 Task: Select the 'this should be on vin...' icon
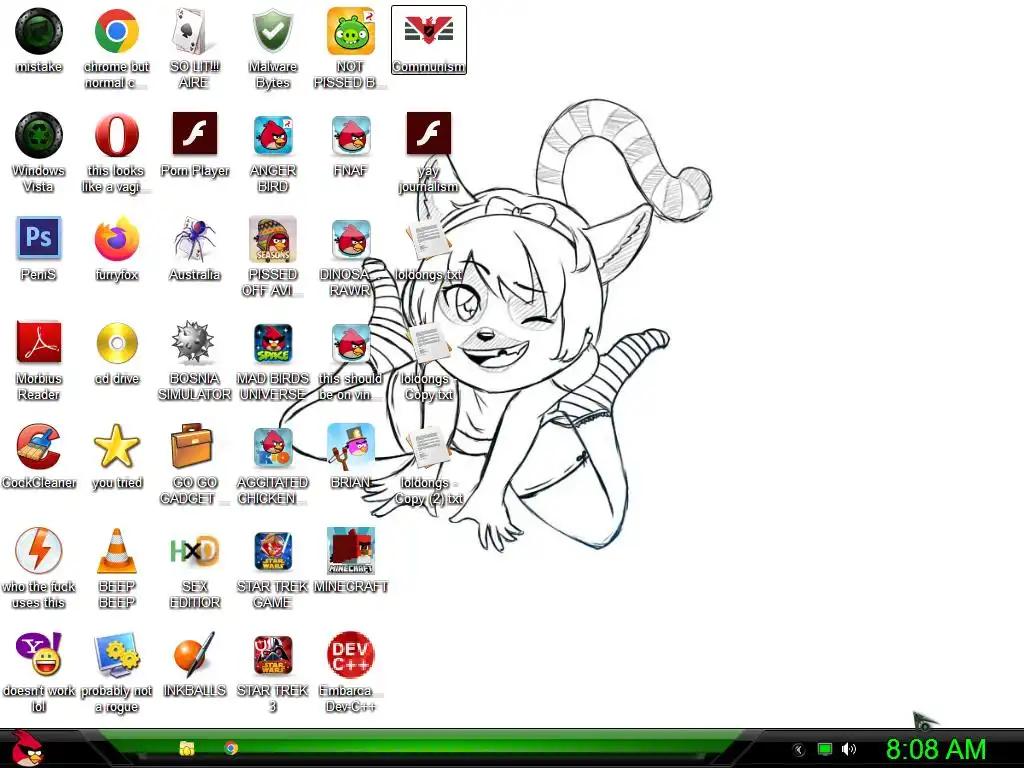351,343
